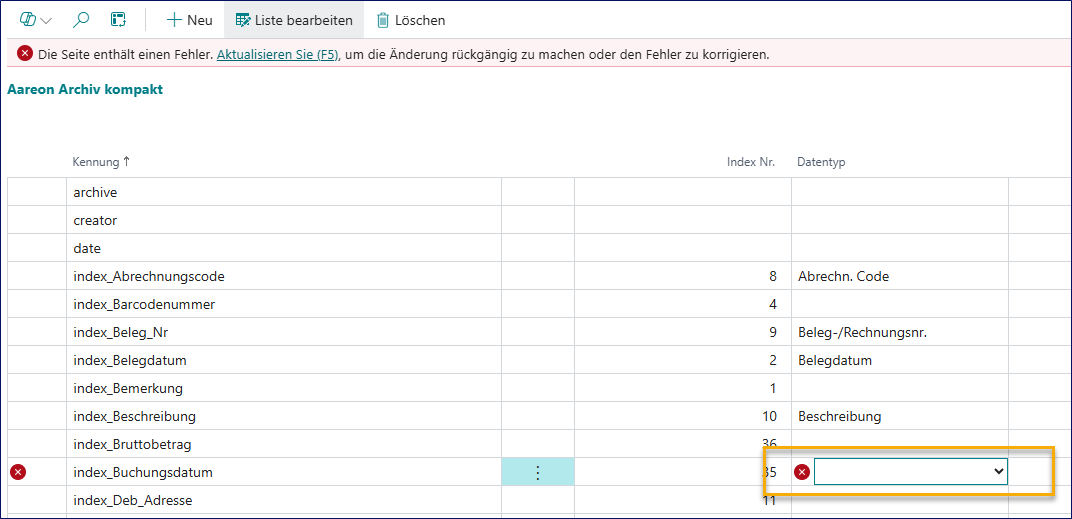The width and height of the screenshot is (1072, 519).
Task: Click the Aktualisieren Sie (F5) link
Action: (277, 54)
